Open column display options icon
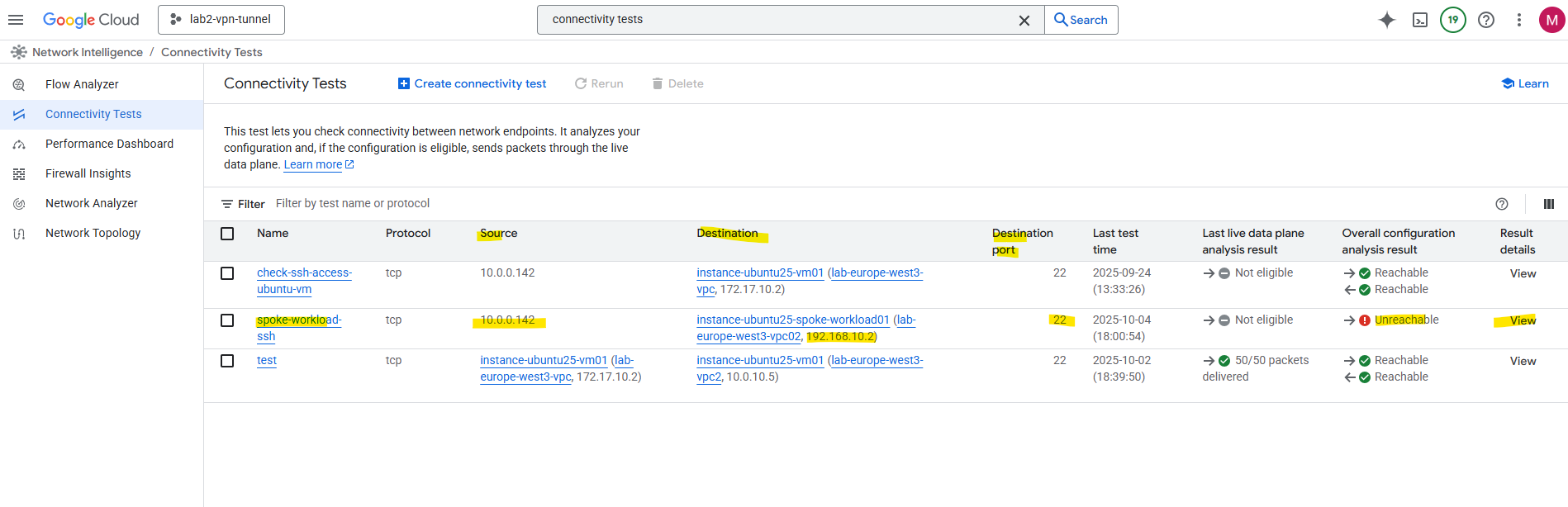The image size is (1568, 507). click(1548, 204)
